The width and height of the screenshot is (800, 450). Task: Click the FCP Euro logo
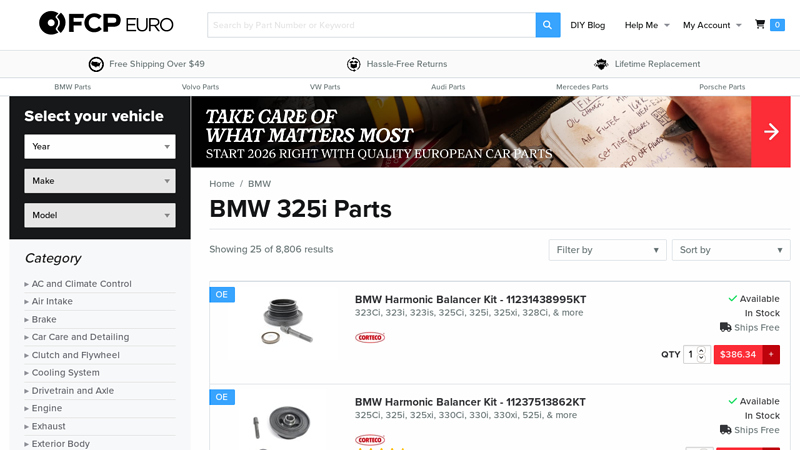[106, 23]
